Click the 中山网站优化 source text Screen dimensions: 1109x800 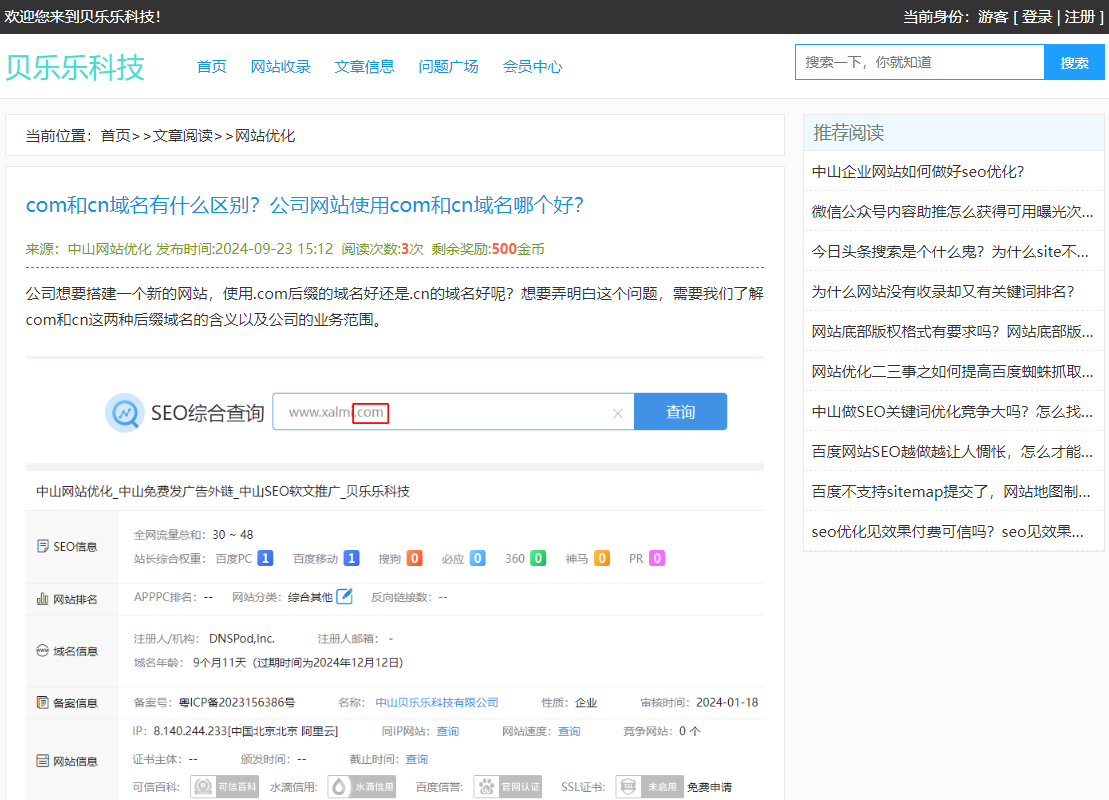109,249
